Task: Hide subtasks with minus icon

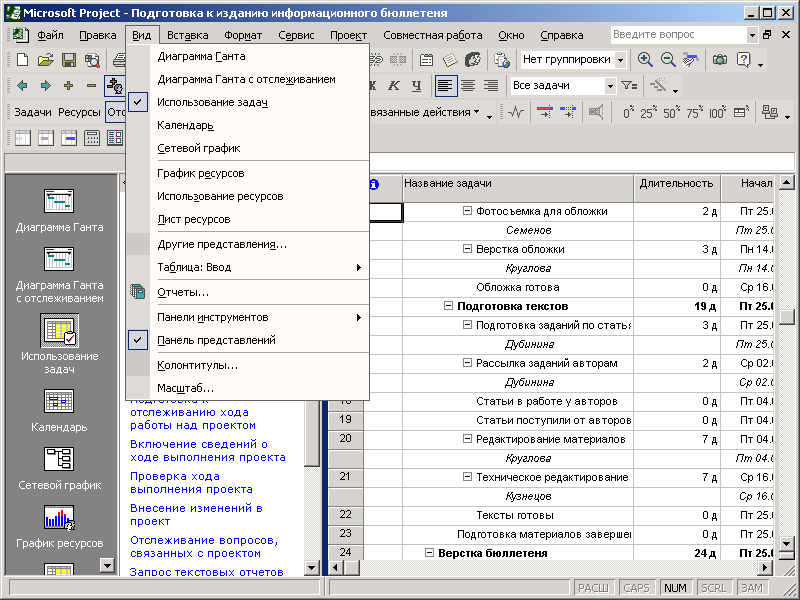Action: [x=91, y=86]
